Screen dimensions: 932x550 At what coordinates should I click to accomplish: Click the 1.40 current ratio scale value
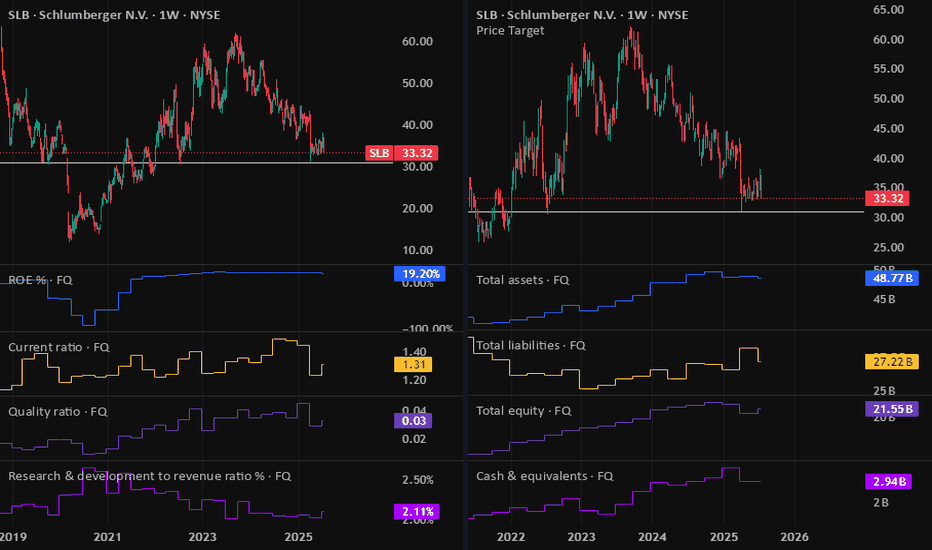[414, 351]
